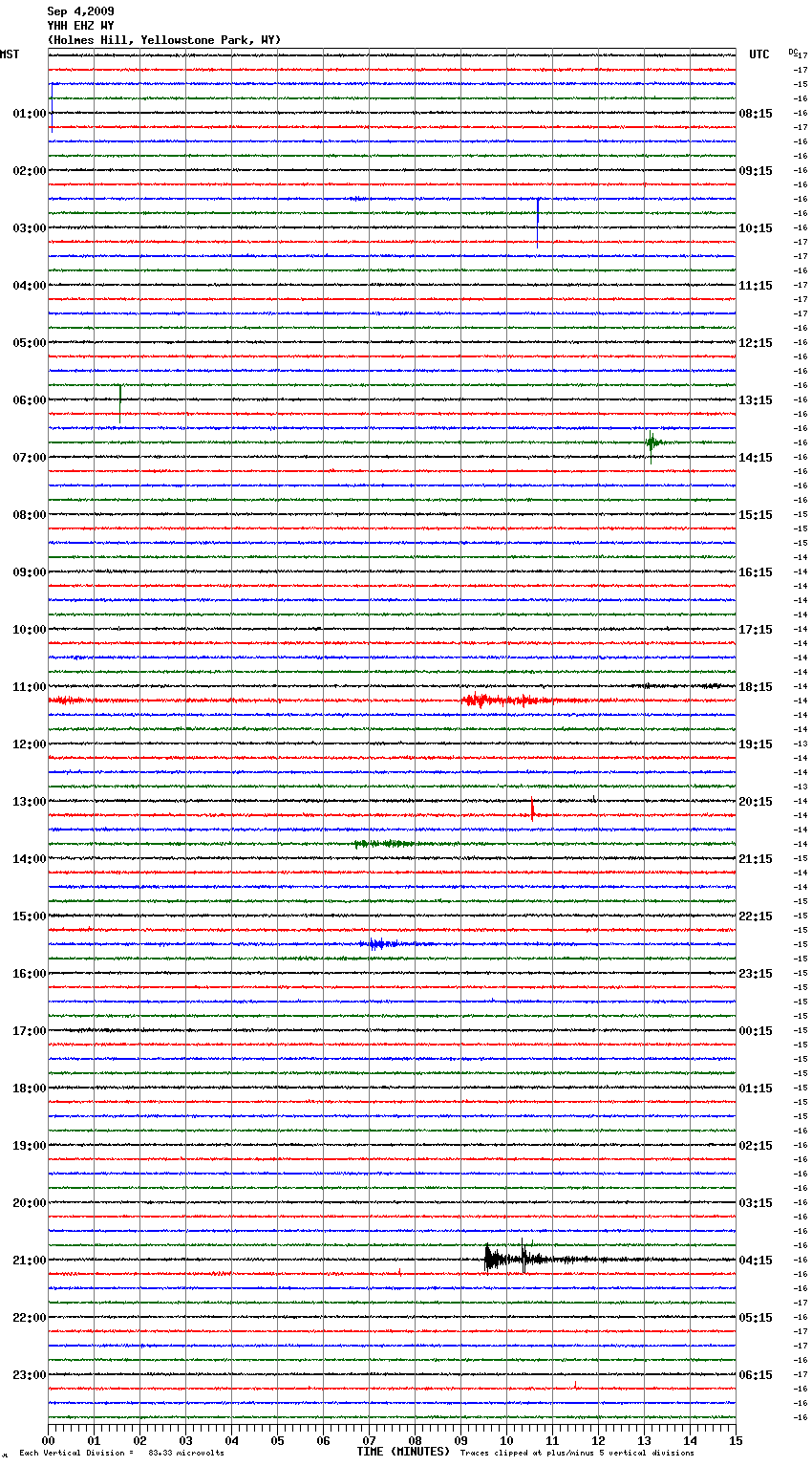This screenshot has height=1466, width=812.
Task: Click the 06:15 UTC time label
Action: 756,1375
